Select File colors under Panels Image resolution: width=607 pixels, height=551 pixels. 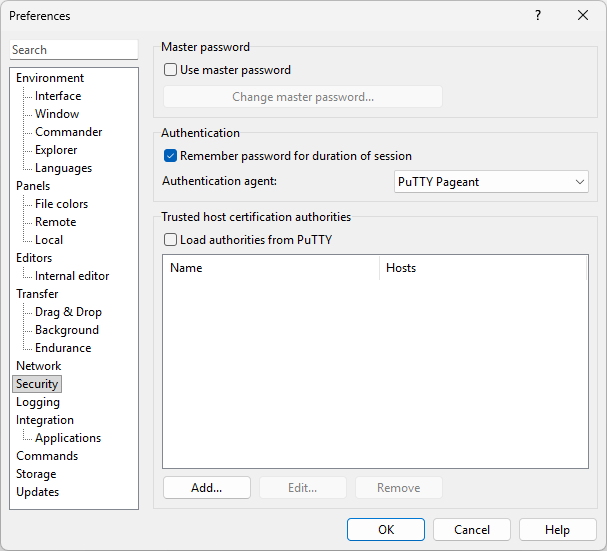click(x=61, y=204)
